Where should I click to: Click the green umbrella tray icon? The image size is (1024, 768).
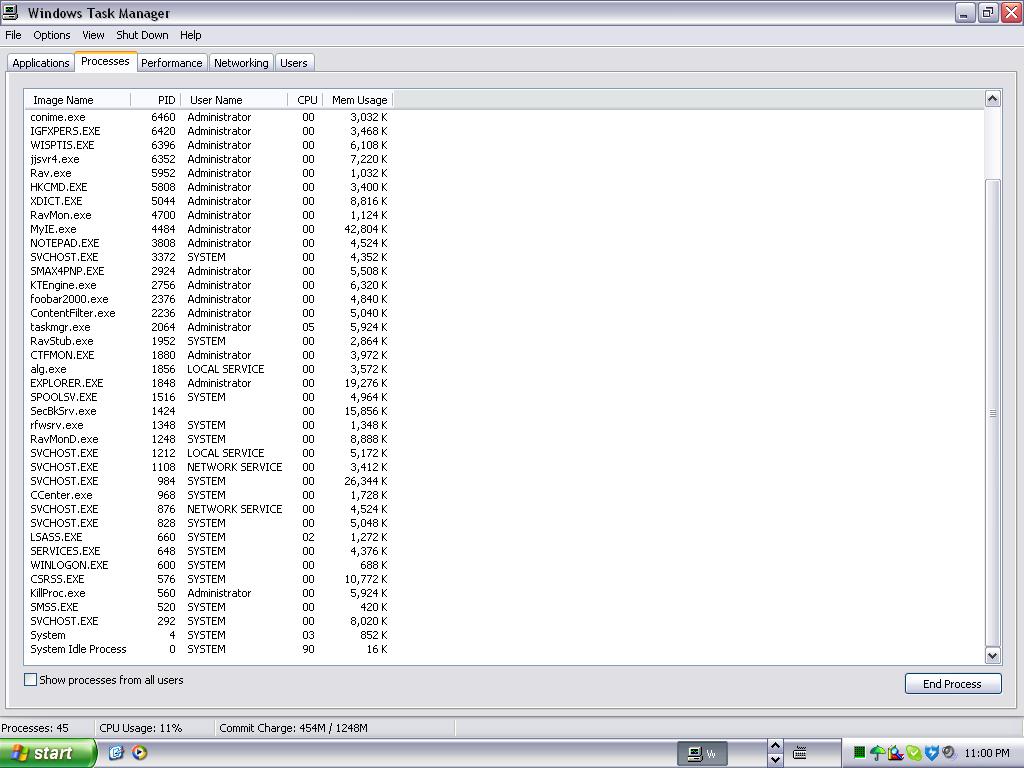(x=878, y=753)
